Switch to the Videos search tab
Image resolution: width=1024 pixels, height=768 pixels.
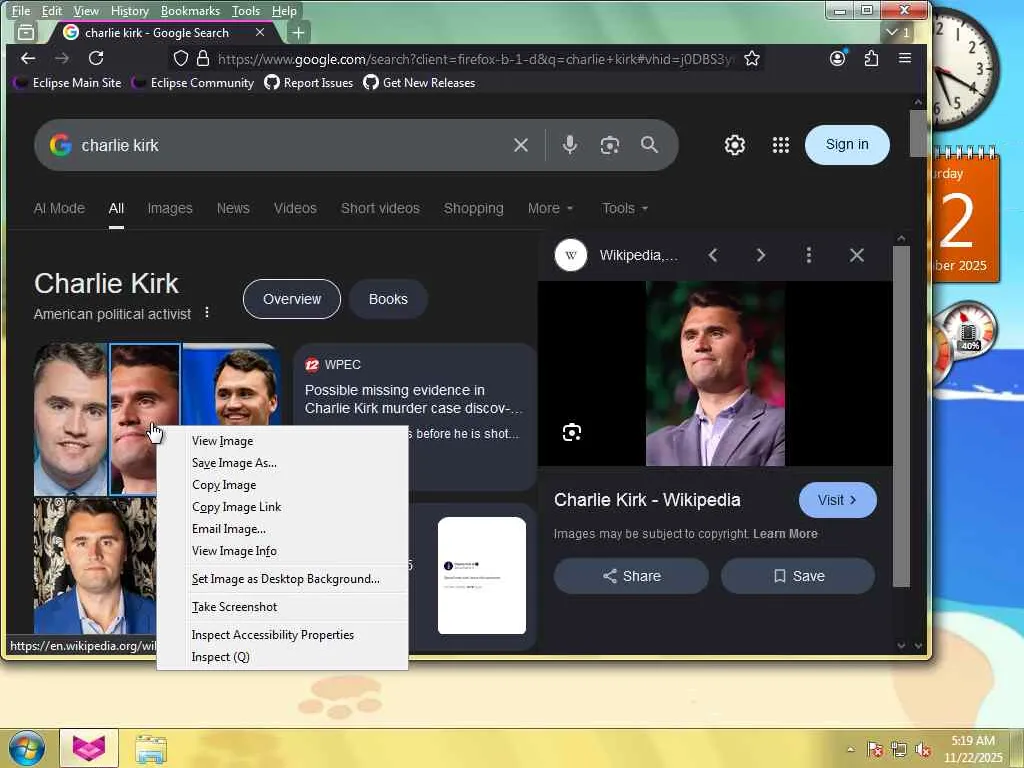[295, 208]
